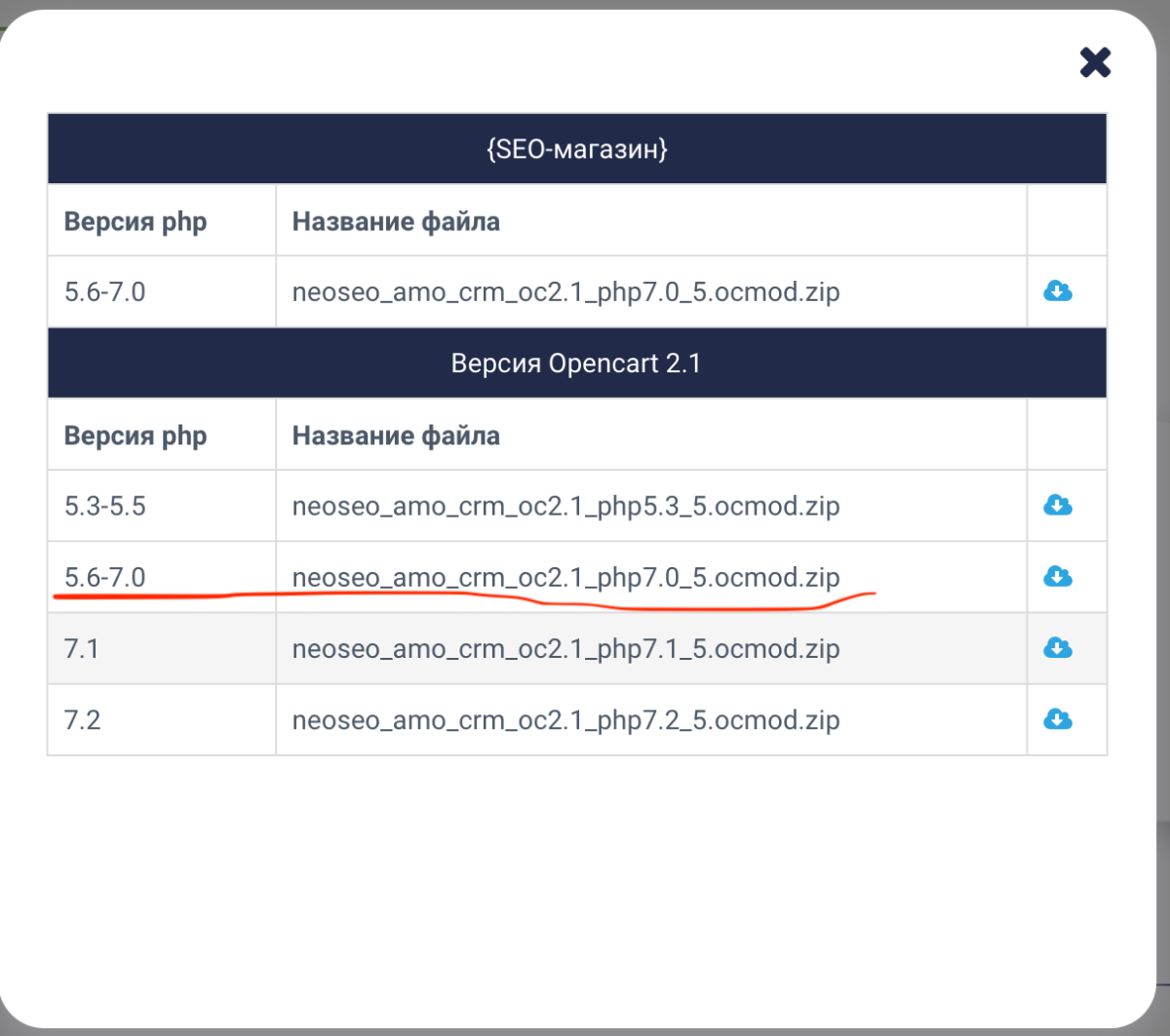Viewport: 1170px width, 1036px height.
Task: Download SEO-магазин file for php 5.6-7.0
Action: (x=1058, y=290)
